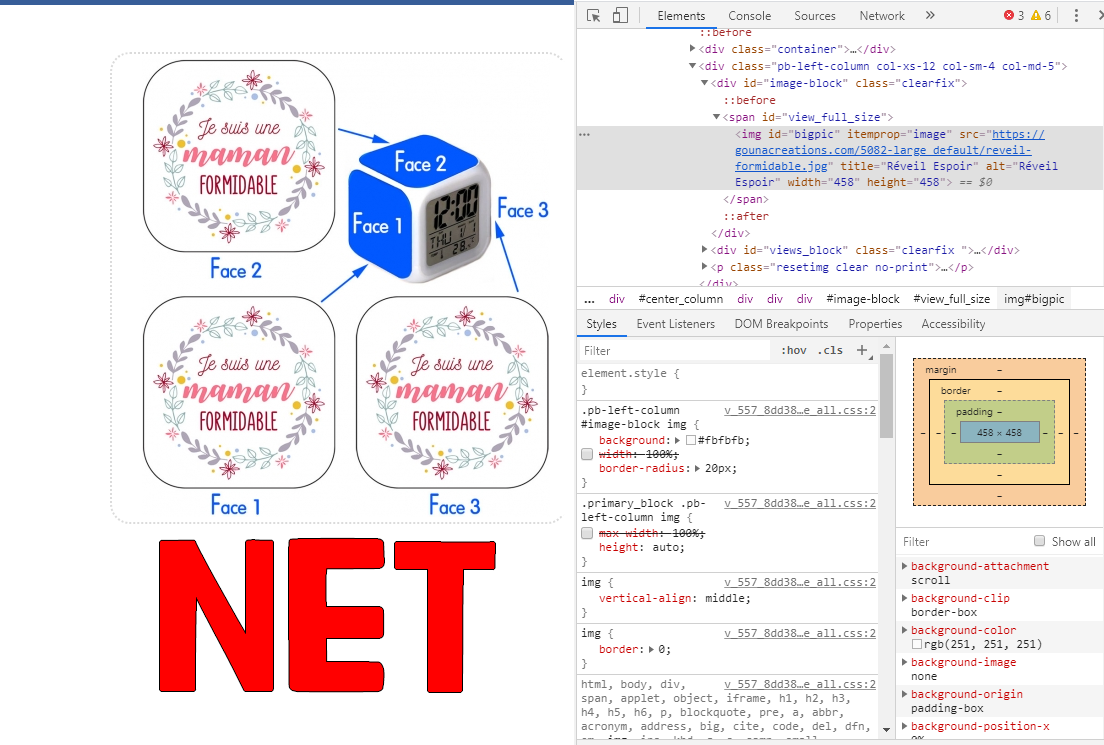Click the #fbfbfb background color swatch
1104x745 pixels.
pyautogui.click(x=691, y=440)
